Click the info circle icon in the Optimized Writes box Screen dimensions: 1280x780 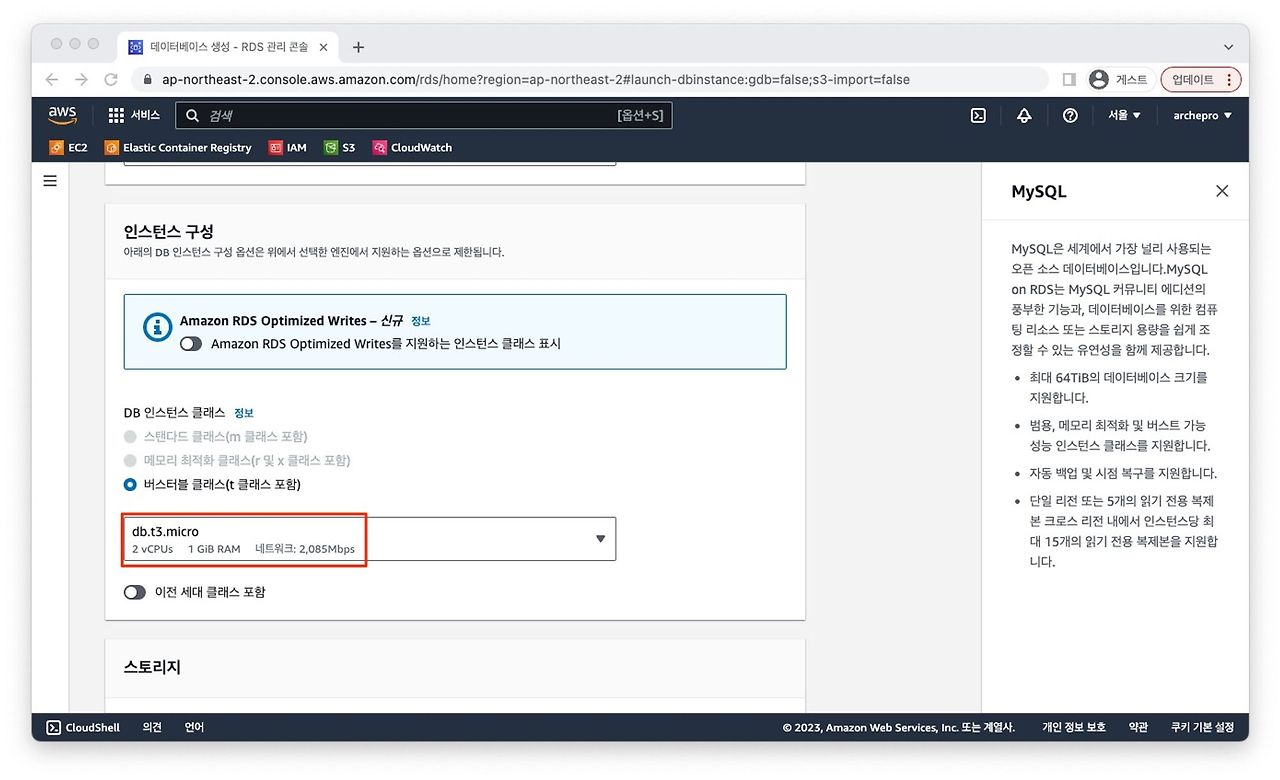tap(157, 327)
